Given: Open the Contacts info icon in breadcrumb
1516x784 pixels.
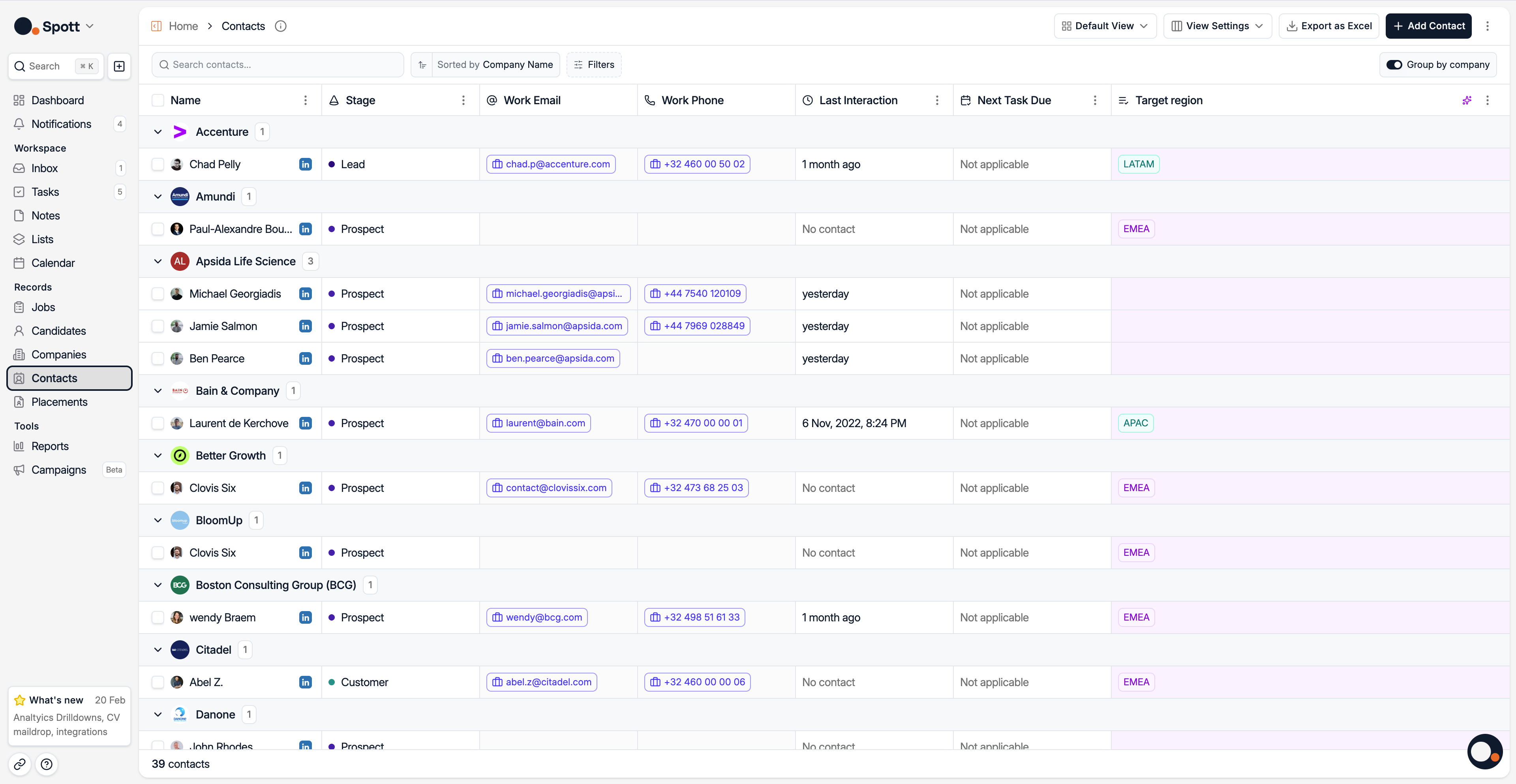Looking at the screenshot, I should click(x=281, y=26).
